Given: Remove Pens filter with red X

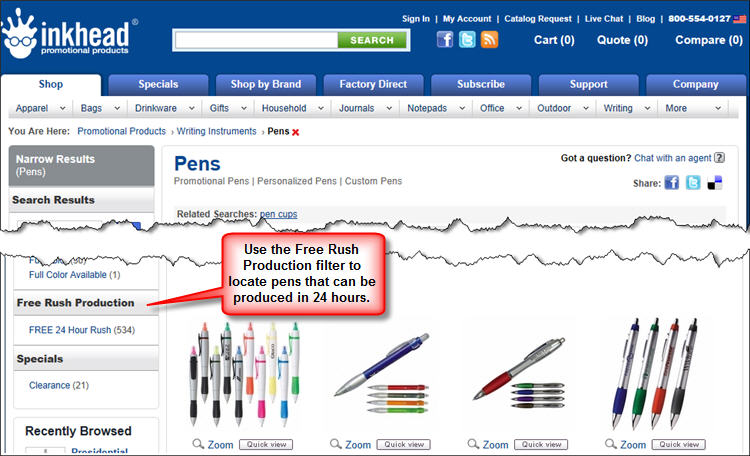Looking at the screenshot, I should click(296, 132).
